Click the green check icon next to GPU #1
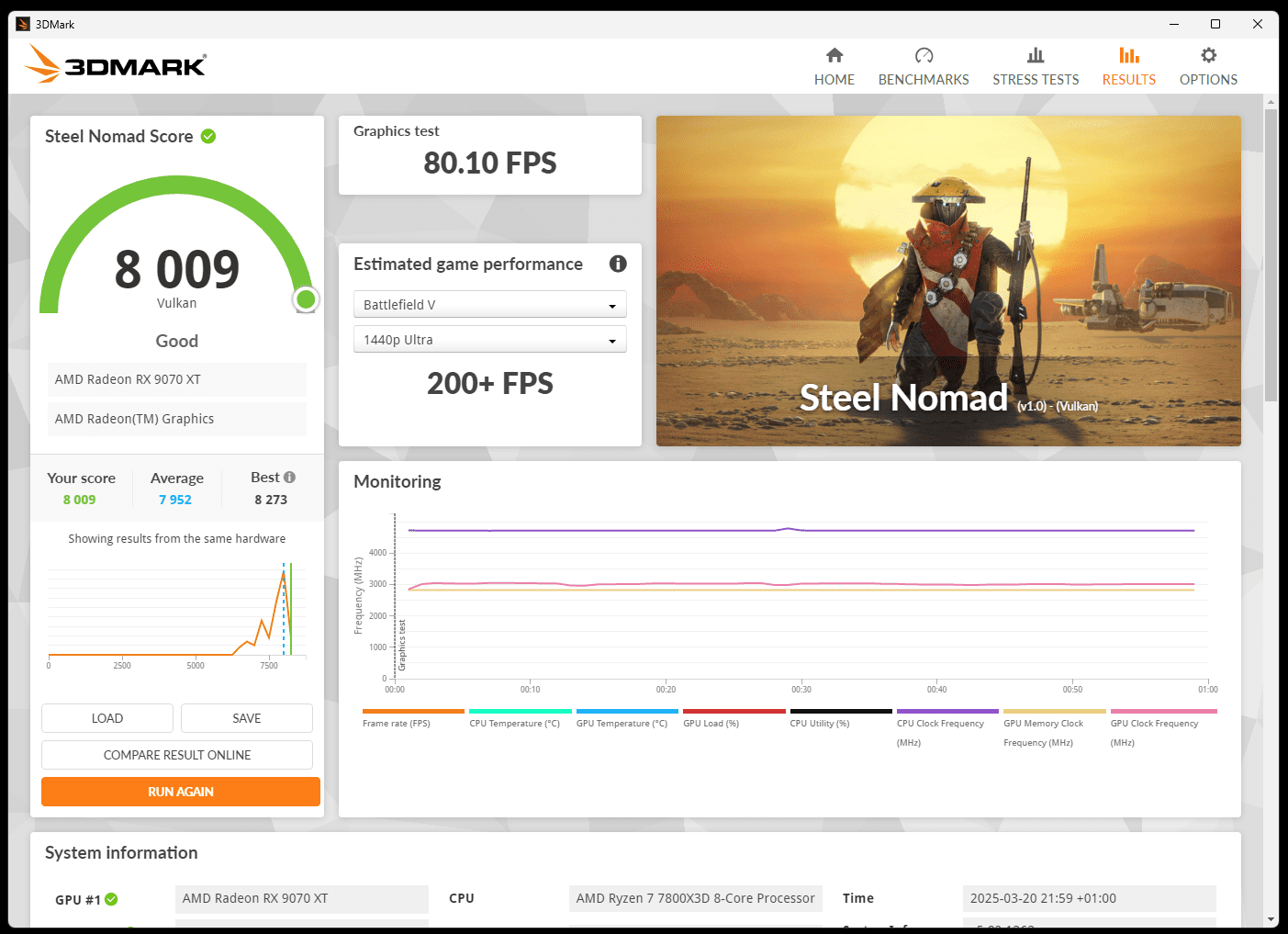Viewport: 1288px width, 934px height. [x=111, y=899]
